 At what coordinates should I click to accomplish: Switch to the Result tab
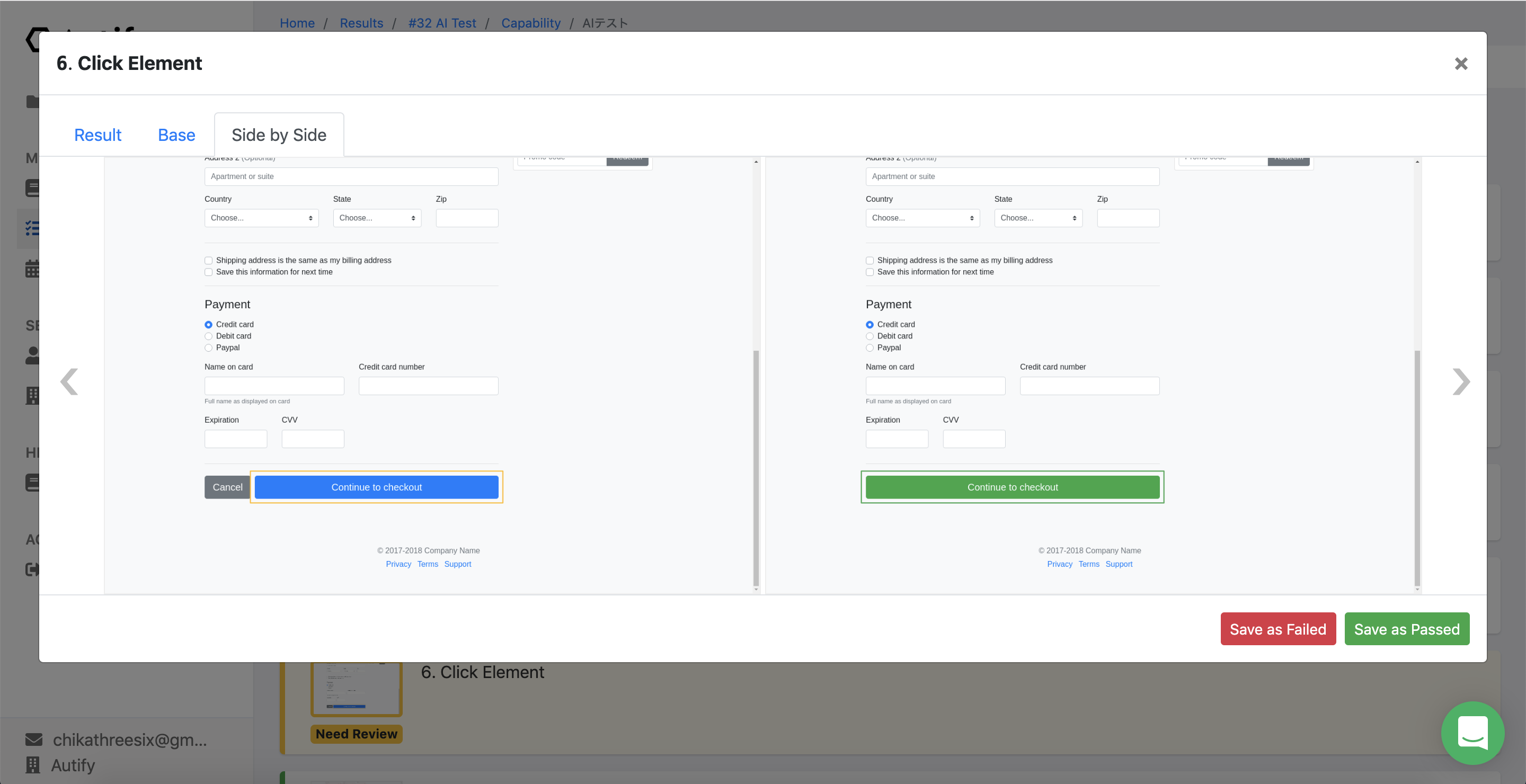(97, 135)
